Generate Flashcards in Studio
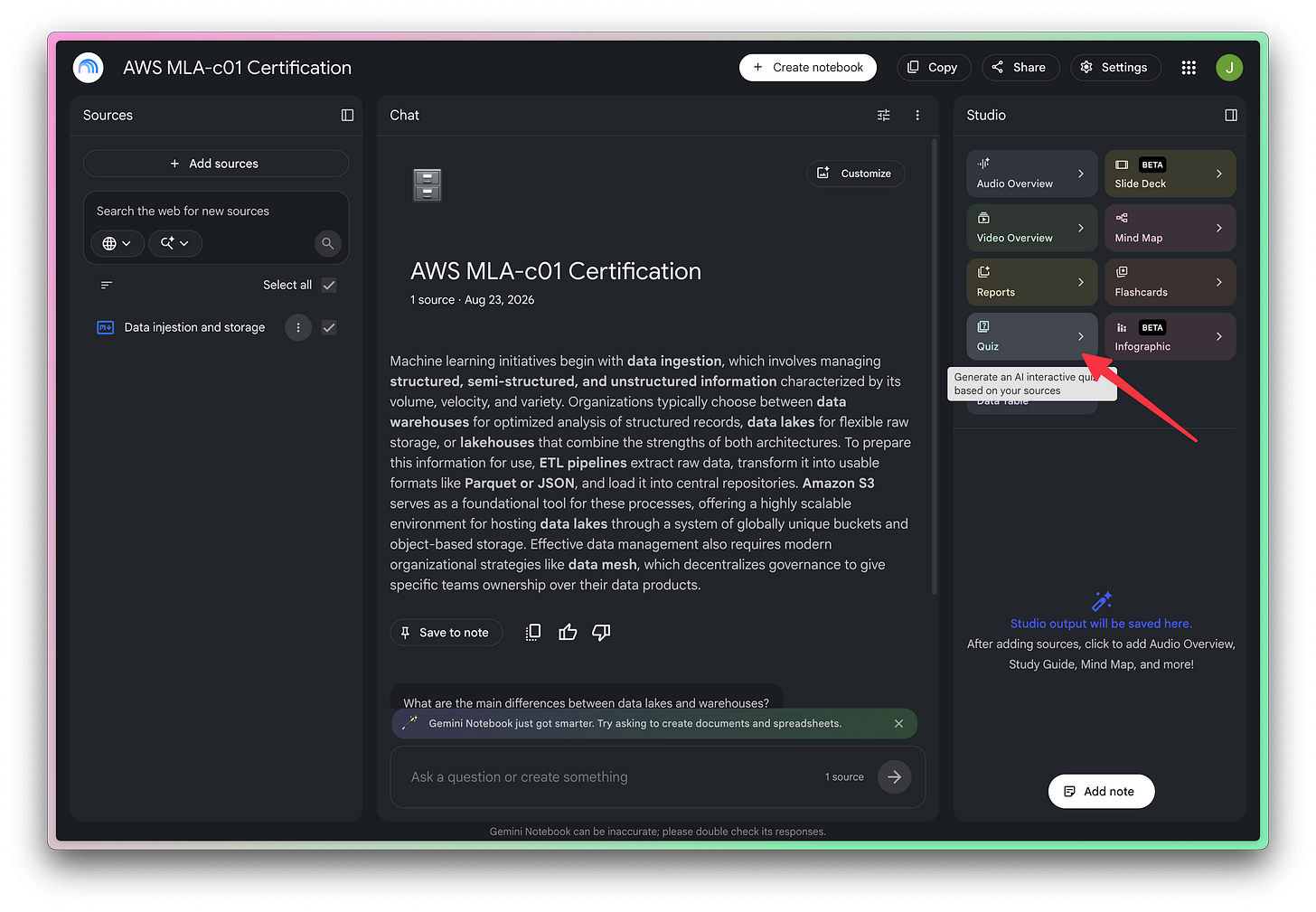The image size is (1316, 912). (x=1170, y=282)
